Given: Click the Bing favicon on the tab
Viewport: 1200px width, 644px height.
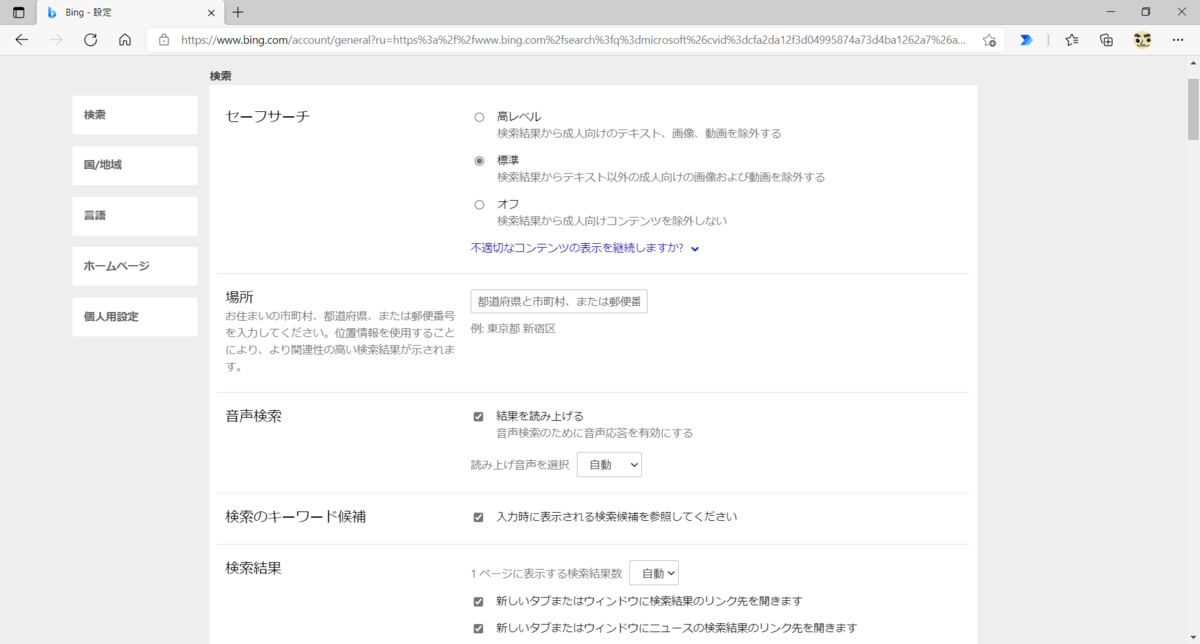Looking at the screenshot, I should click(52, 12).
